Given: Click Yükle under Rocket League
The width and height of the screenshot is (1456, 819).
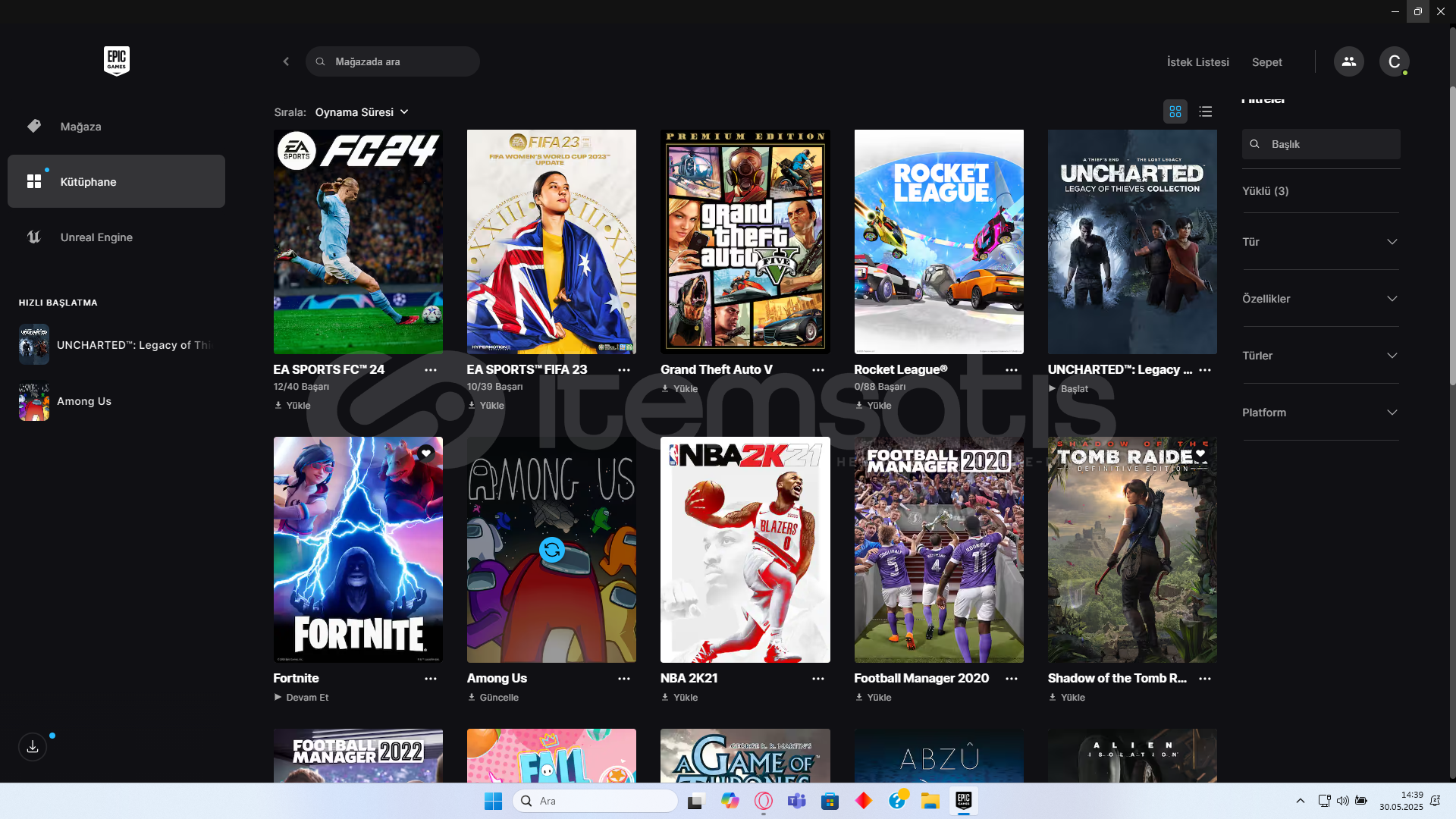Looking at the screenshot, I should 873,406.
